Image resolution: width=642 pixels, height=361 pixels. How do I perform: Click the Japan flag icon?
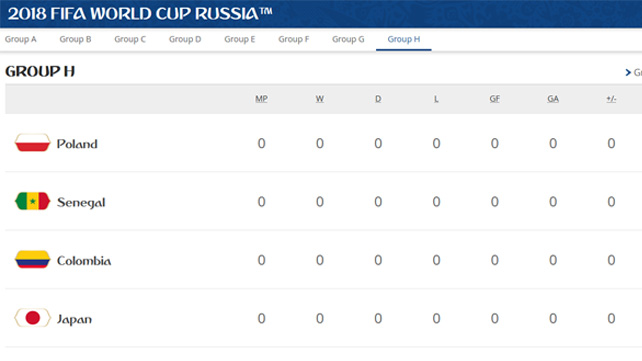[x=32, y=318]
